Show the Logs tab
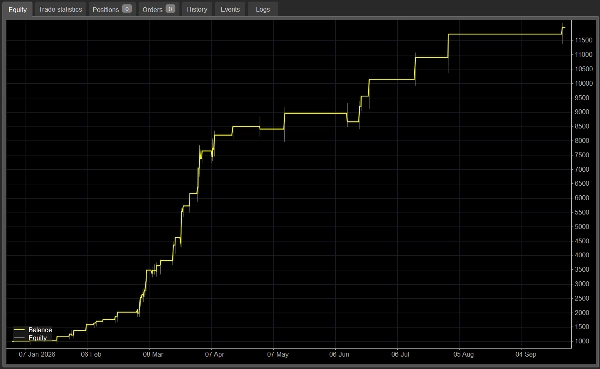Screen dimensions: 600x369 [262, 10]
